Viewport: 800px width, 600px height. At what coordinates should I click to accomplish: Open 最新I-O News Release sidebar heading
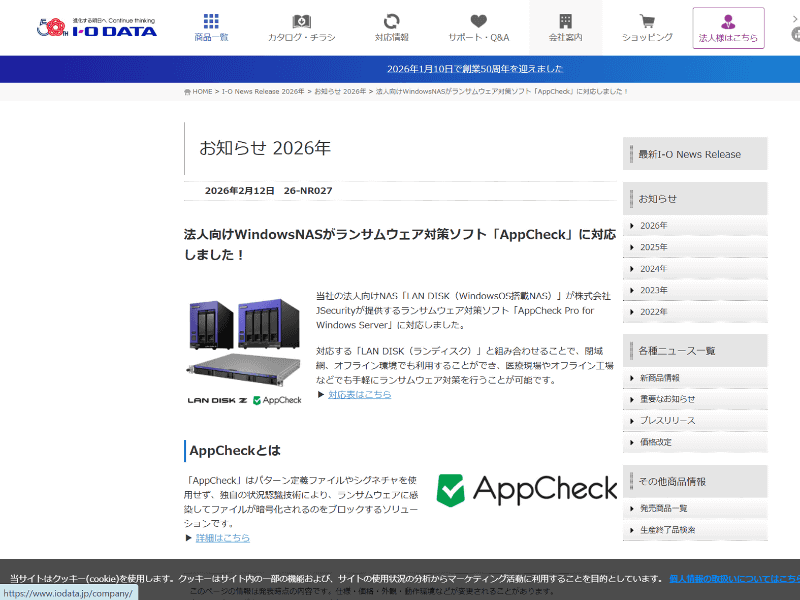pos(695,154)
